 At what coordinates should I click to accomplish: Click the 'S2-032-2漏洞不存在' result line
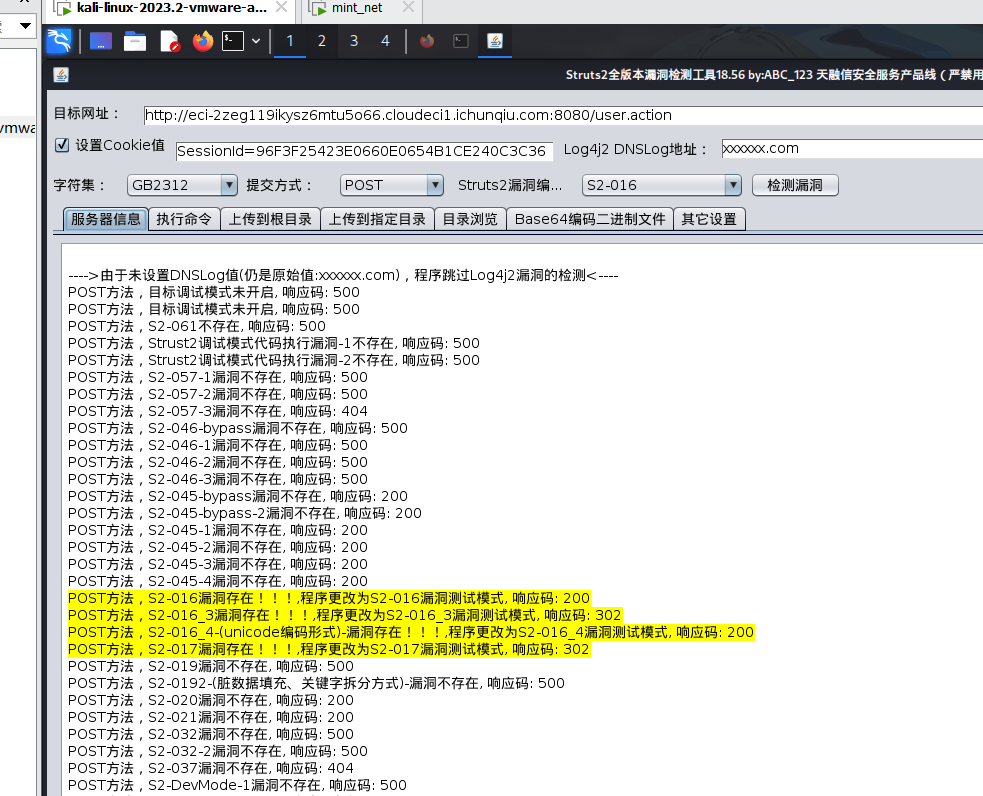(x=218, y=751)
